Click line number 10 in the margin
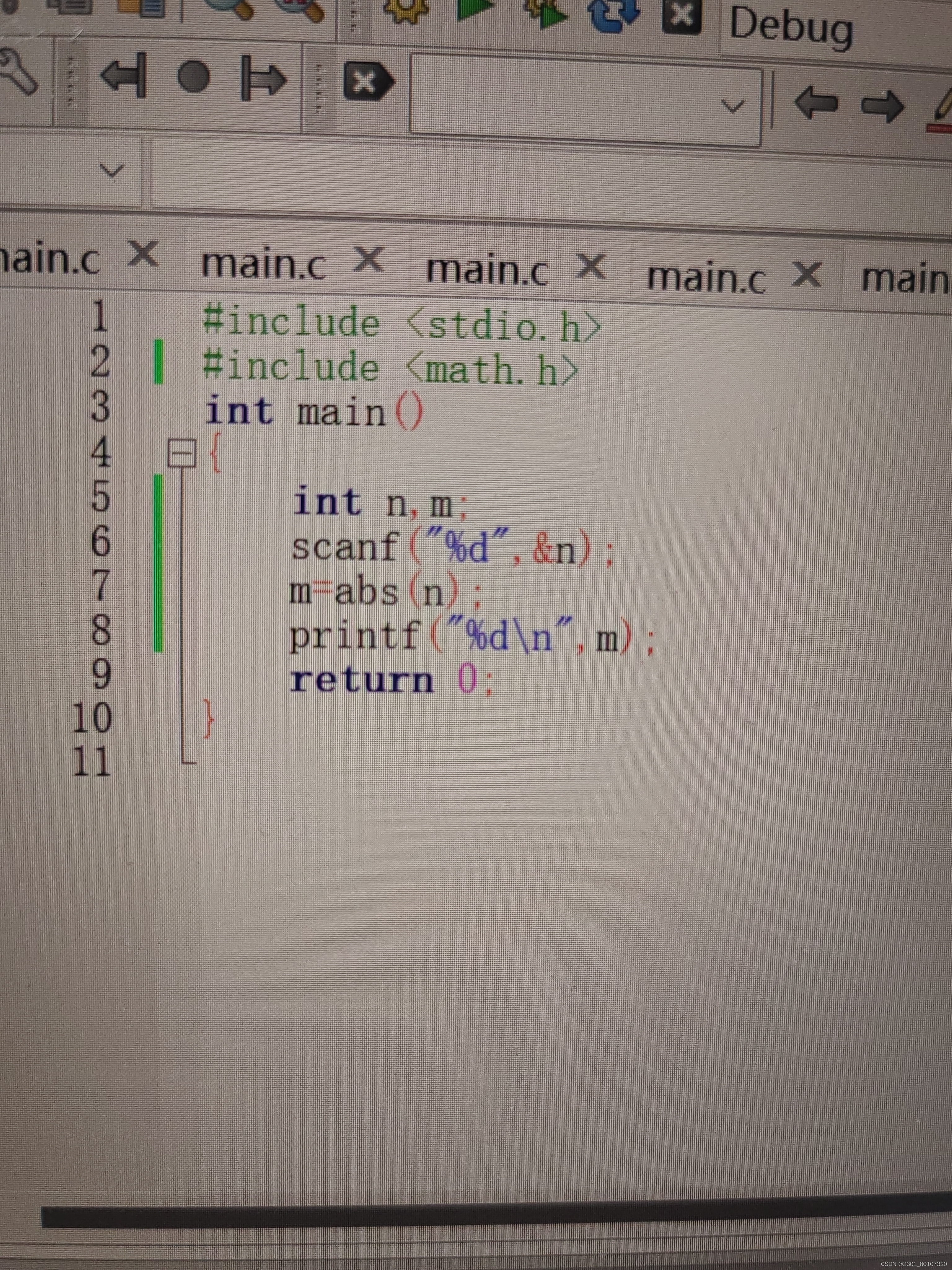Screen dimensions: 952x1270 coord(92,718)
